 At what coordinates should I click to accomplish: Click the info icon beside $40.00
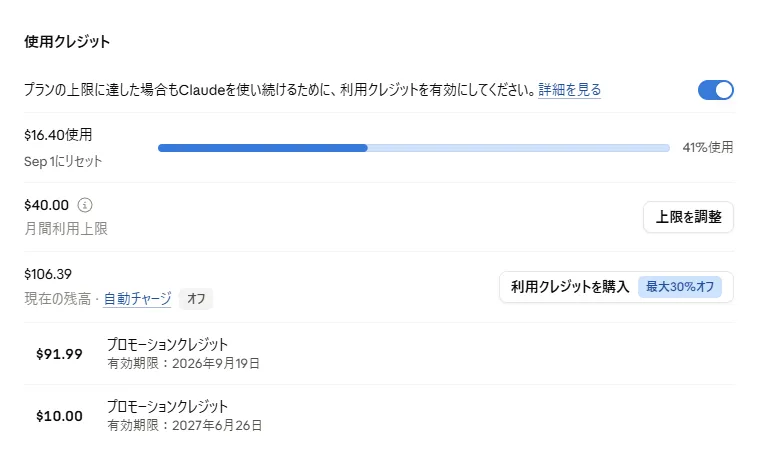pos(85,205)
